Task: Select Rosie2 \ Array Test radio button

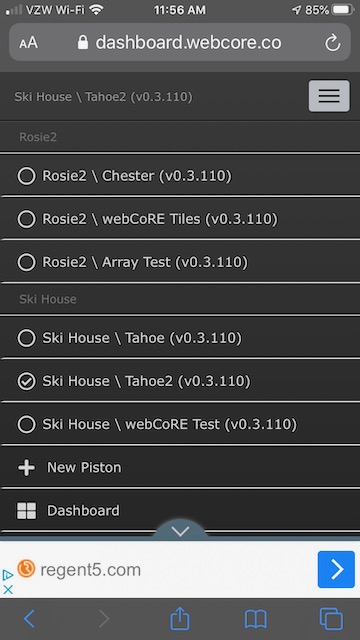Action: click(x=27, y=262)
